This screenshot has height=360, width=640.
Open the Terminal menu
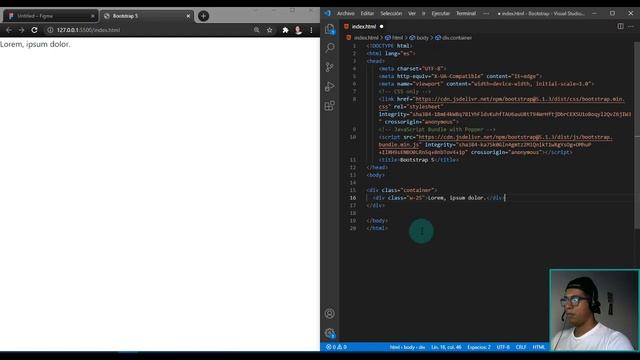click(466, 13)
